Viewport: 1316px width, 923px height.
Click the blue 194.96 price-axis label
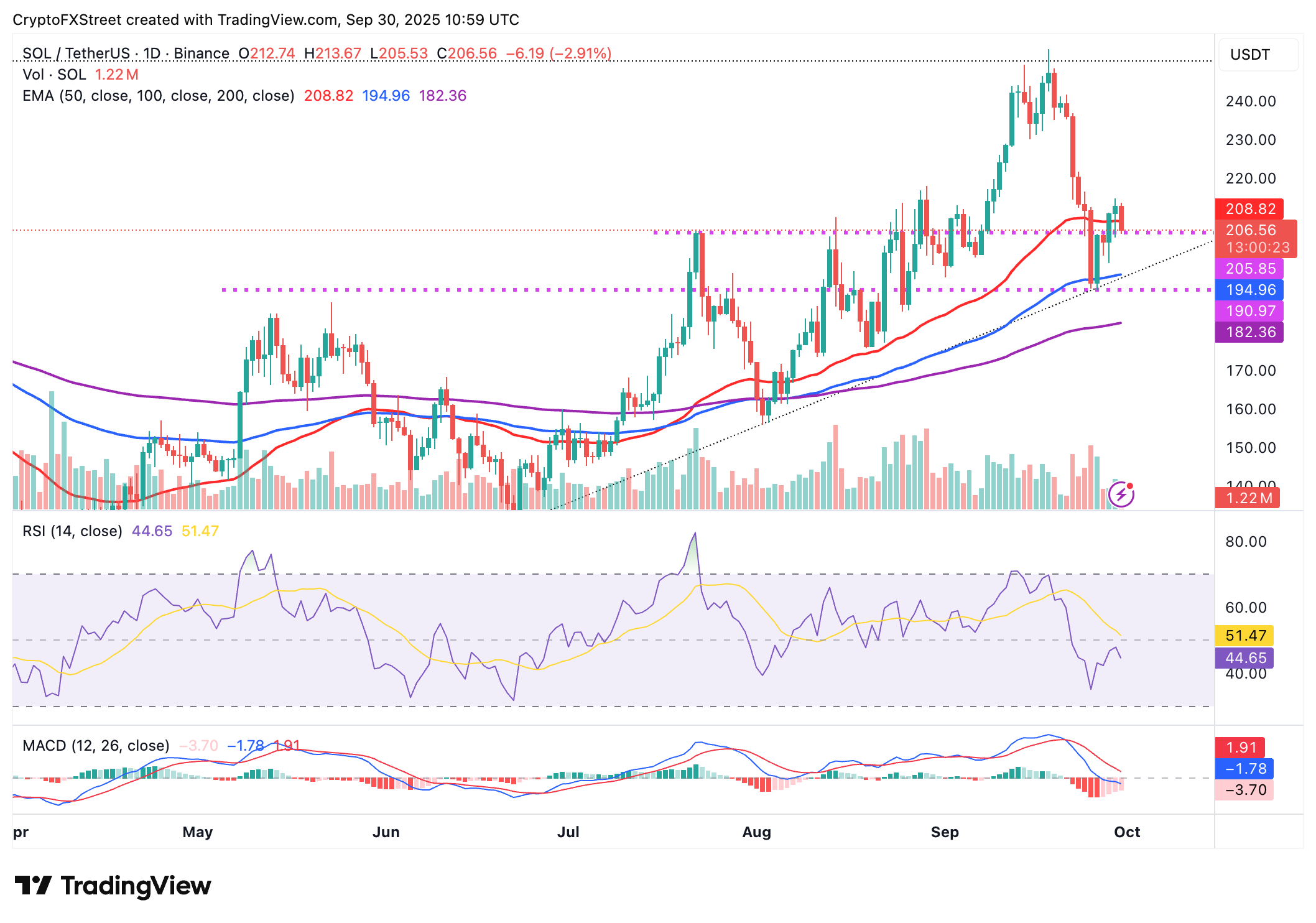(x=1250, y=290)
